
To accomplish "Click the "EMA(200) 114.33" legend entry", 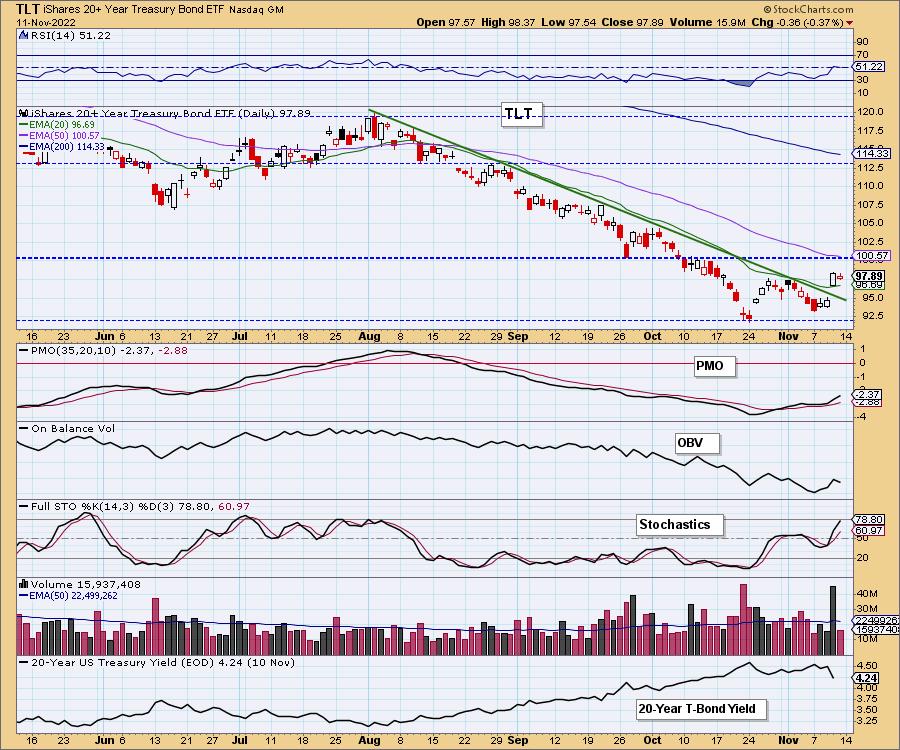I will (62, 146).
